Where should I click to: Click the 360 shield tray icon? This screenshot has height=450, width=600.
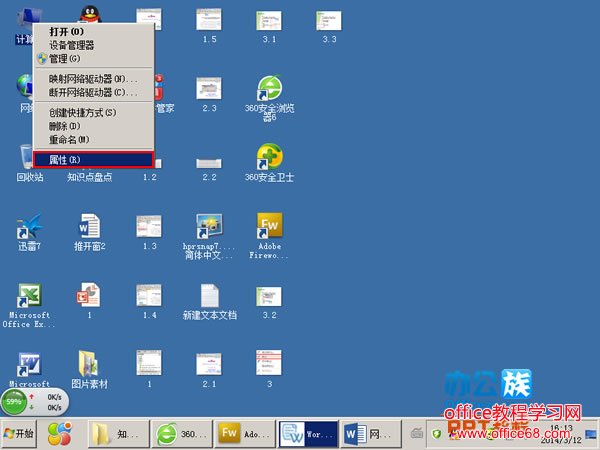pos(436,434)
